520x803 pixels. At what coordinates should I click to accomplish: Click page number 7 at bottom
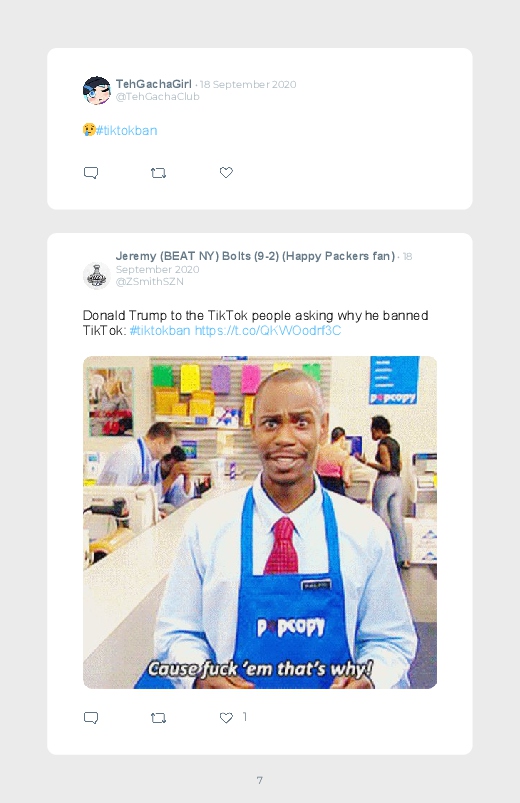(260, 780)
